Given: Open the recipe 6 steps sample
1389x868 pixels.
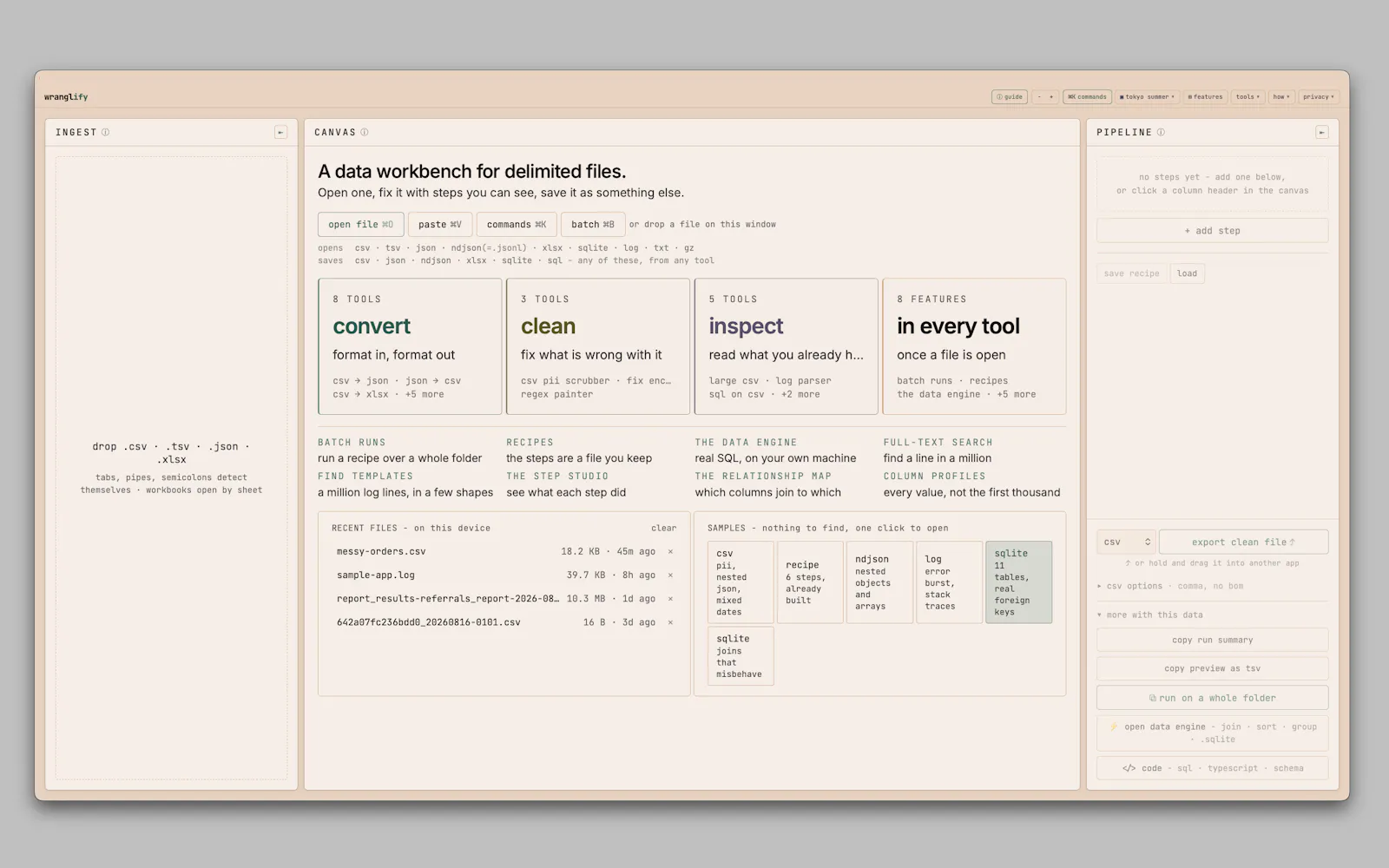Looking at the screenshot, I should point(810,582).
